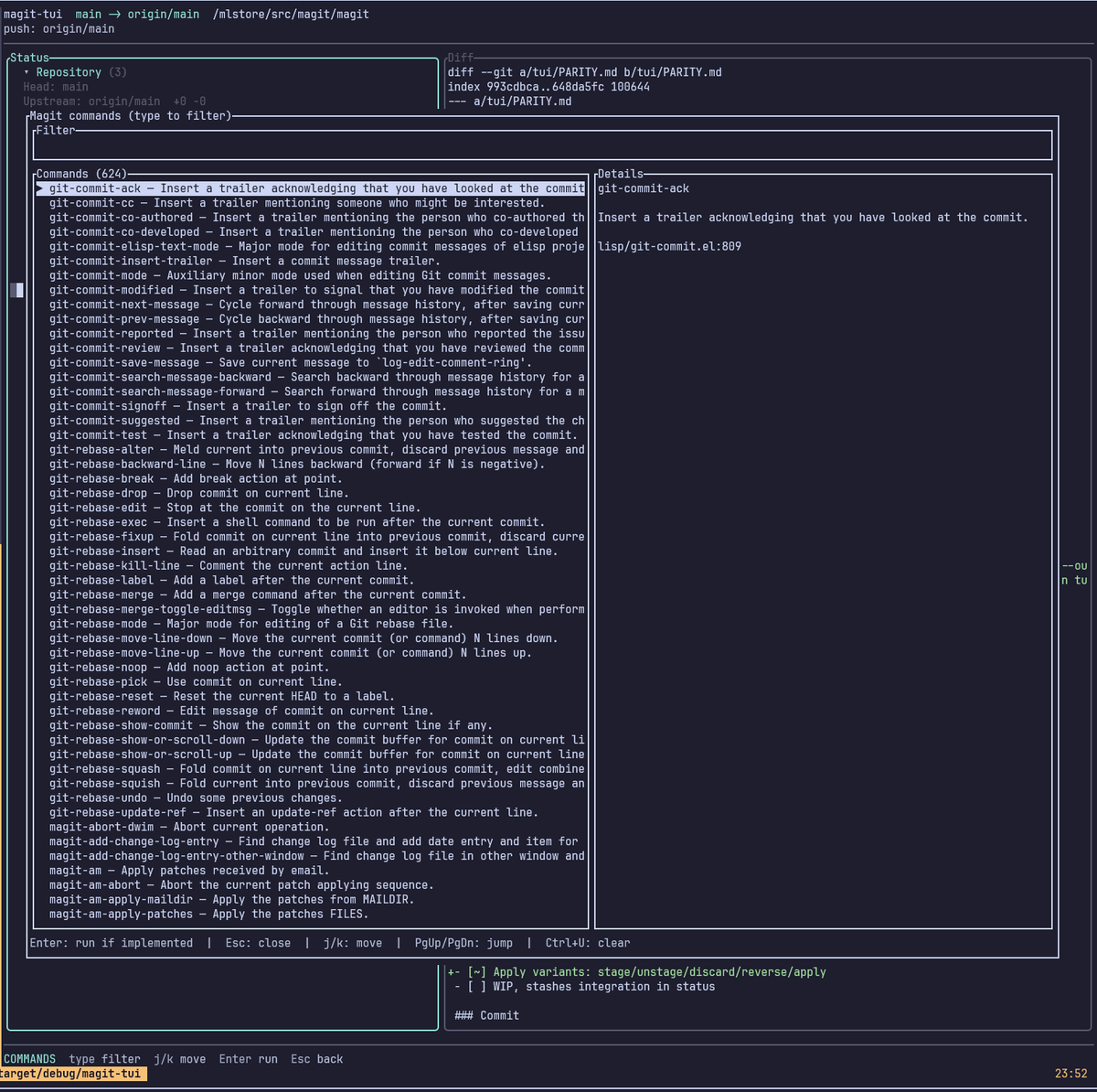Select git-commit-prev-message command row

tap(311, 319)
